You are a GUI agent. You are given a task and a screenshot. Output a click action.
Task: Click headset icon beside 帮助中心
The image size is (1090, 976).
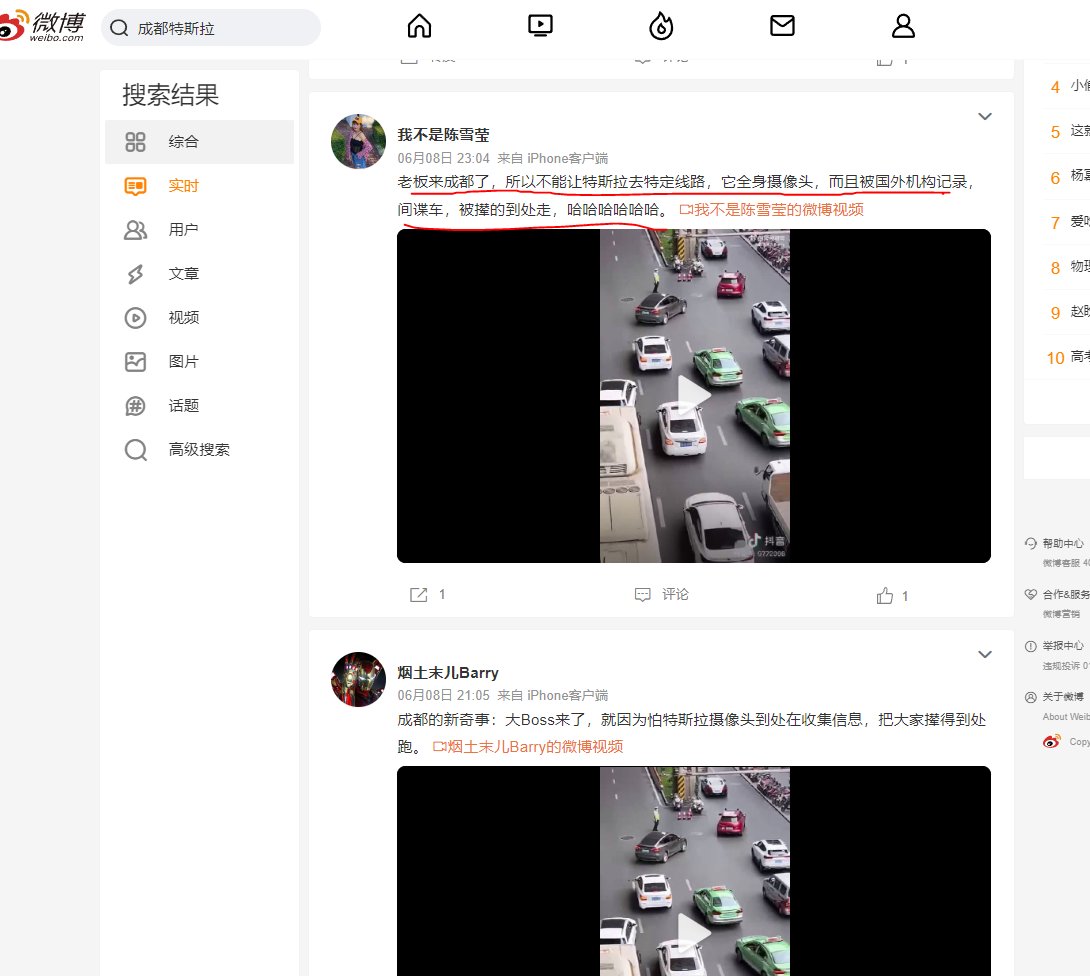1030,543
